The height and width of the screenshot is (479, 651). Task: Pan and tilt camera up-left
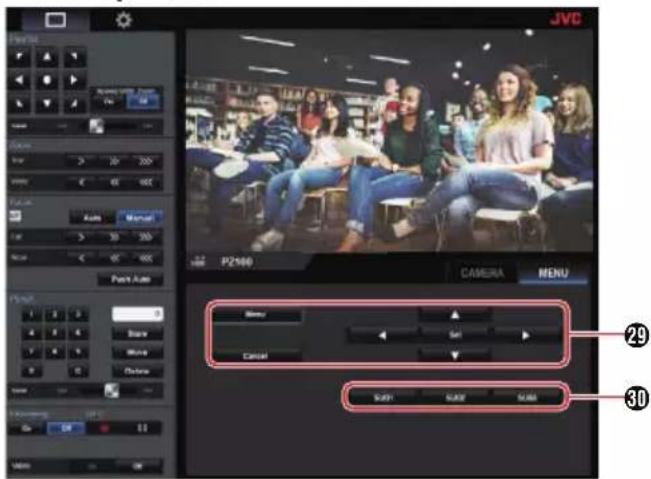tap(20, 57)
